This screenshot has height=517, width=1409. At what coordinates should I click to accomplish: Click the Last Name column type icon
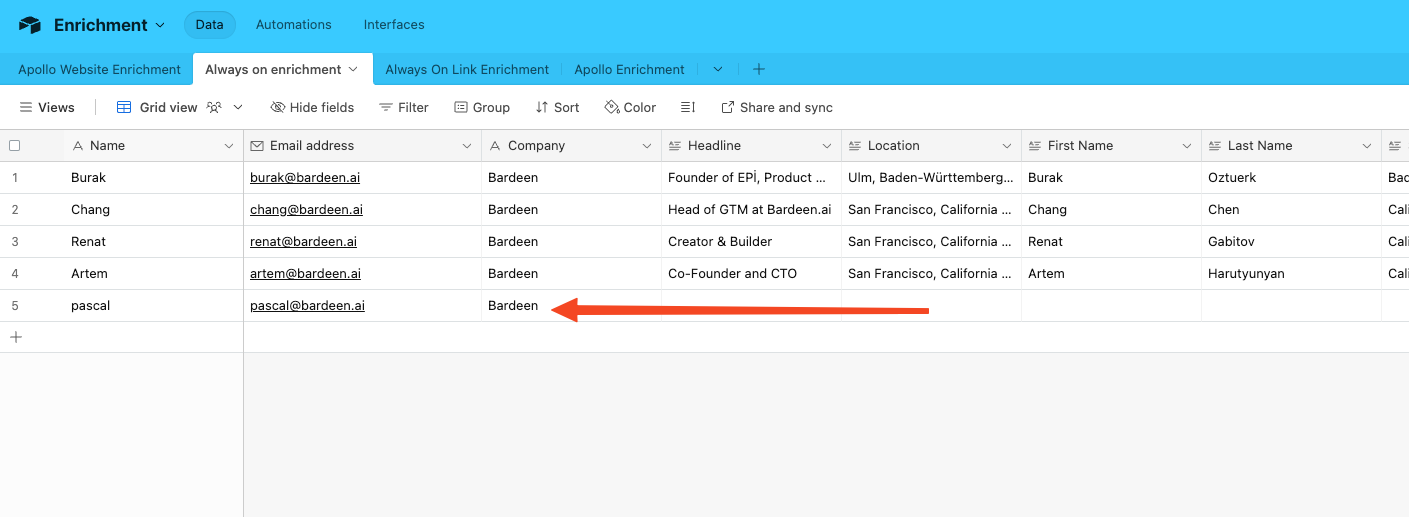coord(1215,146)
